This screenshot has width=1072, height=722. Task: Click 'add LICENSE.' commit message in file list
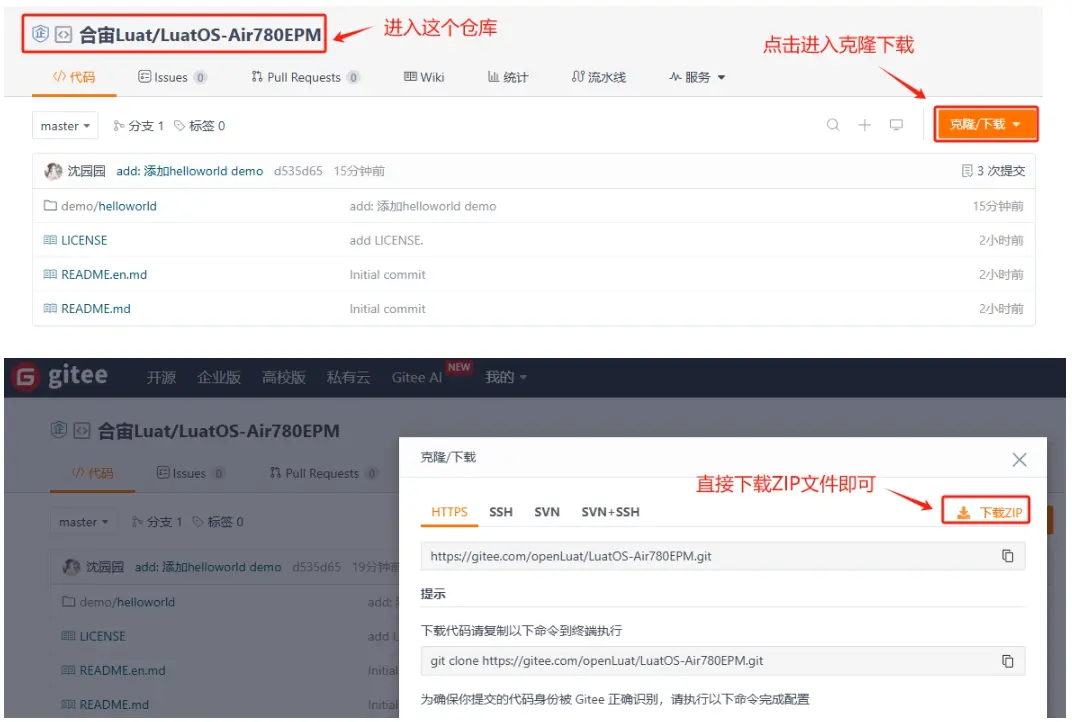tap(386, 240)
